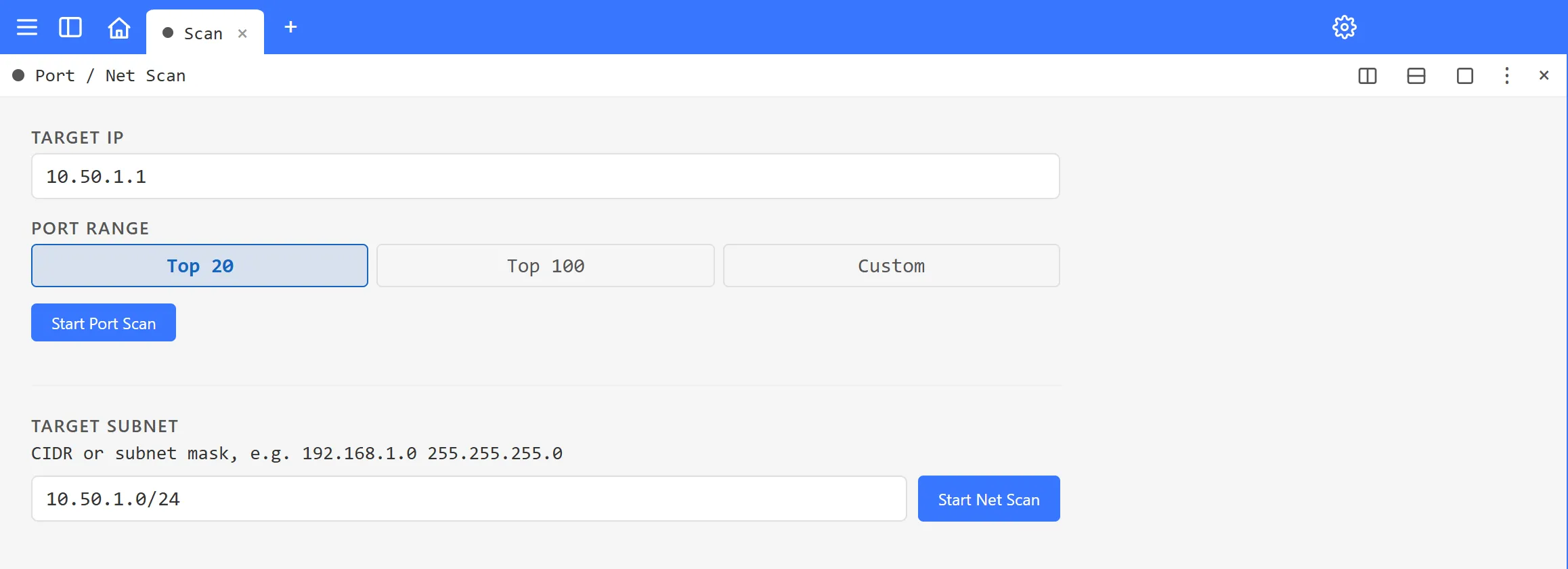Open settings with the gear icon
Viewport: 1568px width, 569px height.
pyautogui.click(x=1344, y=27)
